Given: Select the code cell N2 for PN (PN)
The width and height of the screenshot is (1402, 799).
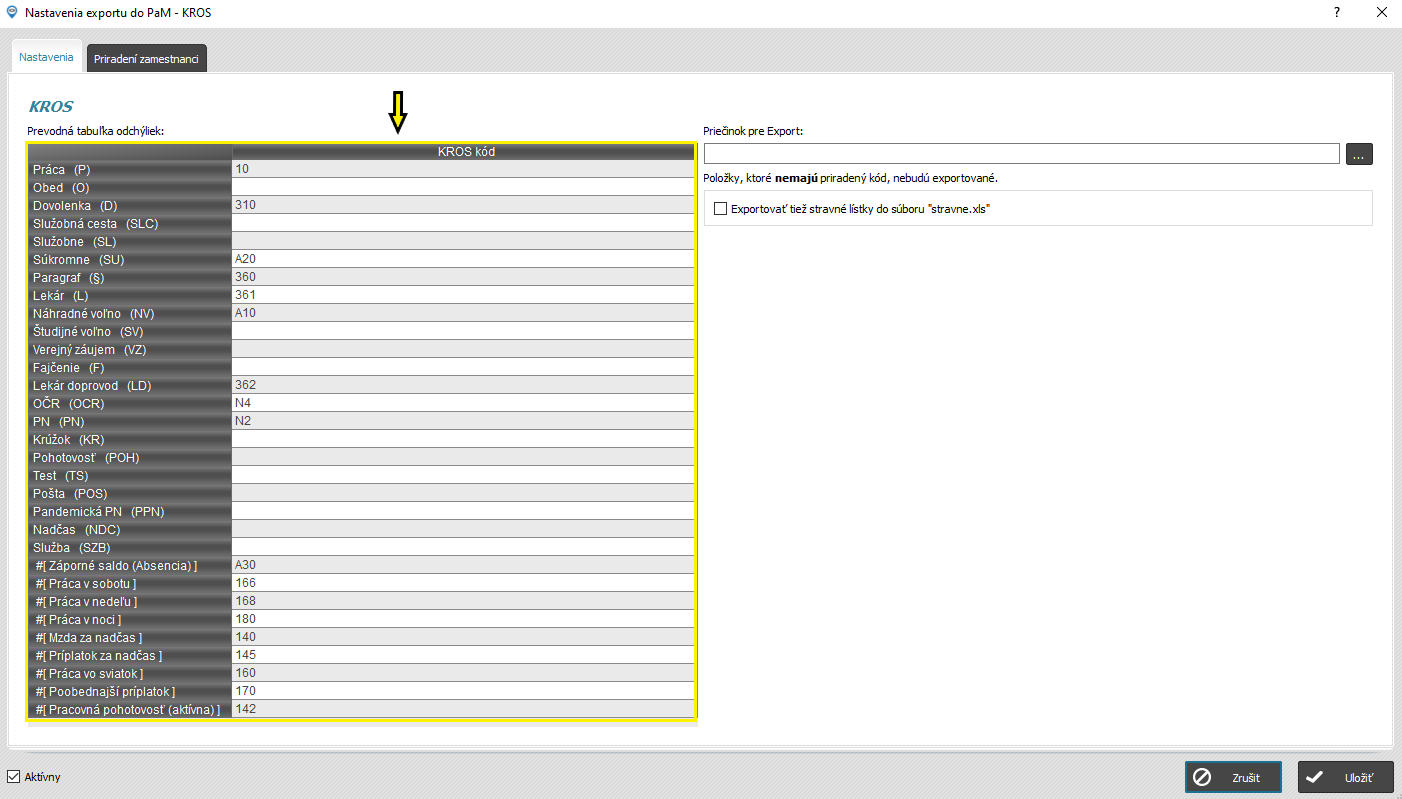Looking at the screenshot, I should [x=464, y=421].
